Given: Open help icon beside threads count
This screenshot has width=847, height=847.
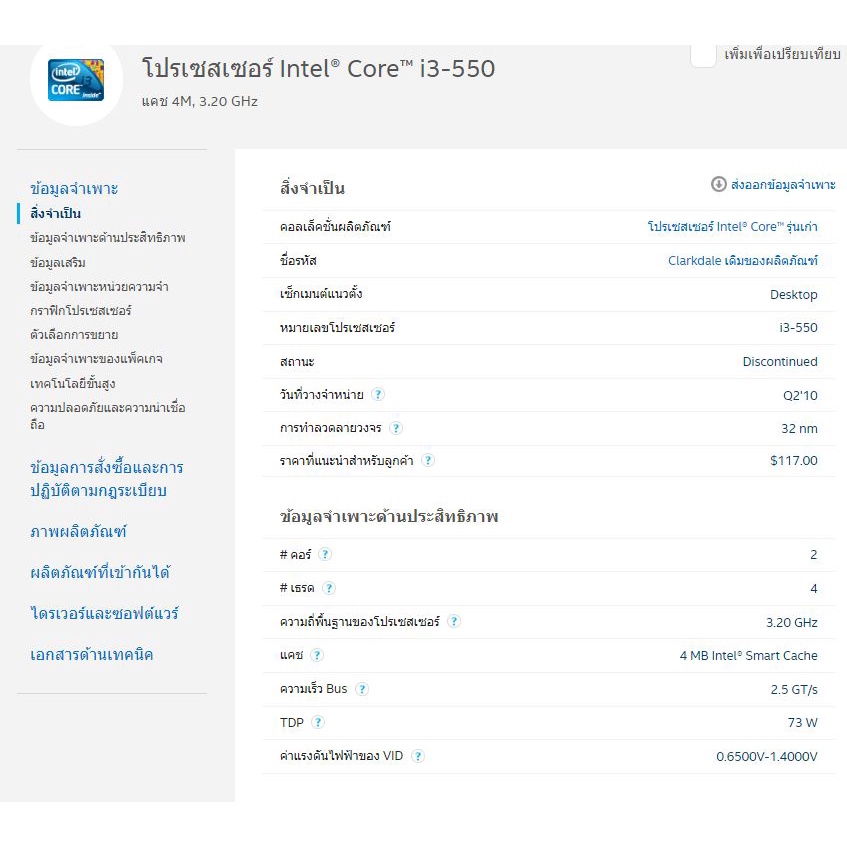Looking at the screenshot, I should click(x=329, y=588).
